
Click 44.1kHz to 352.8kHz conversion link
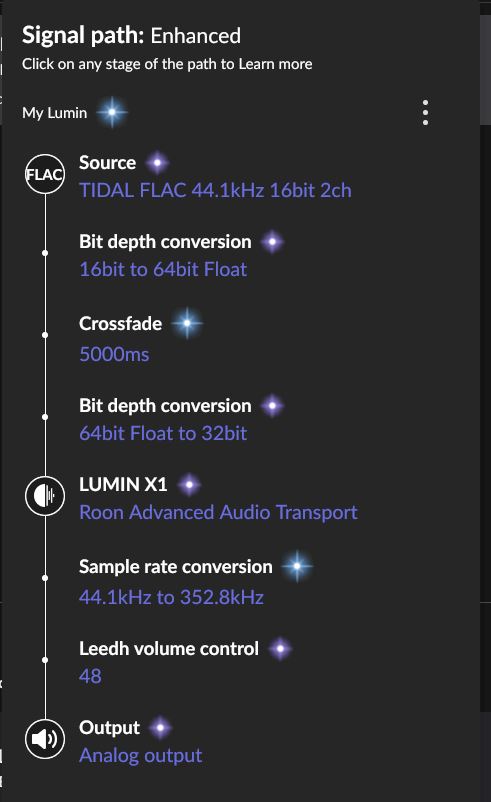(171, 597)
